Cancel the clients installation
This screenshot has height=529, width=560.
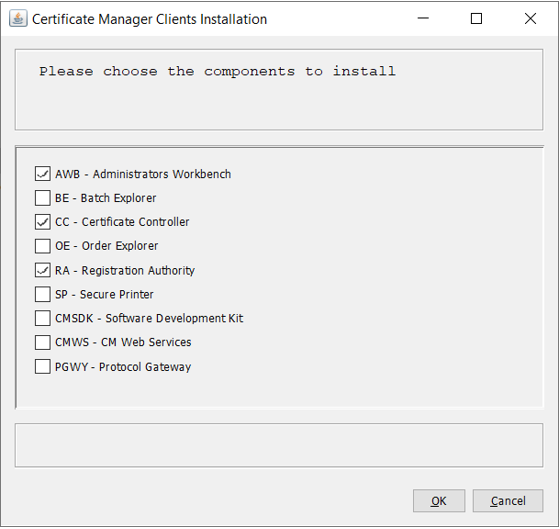508,501
